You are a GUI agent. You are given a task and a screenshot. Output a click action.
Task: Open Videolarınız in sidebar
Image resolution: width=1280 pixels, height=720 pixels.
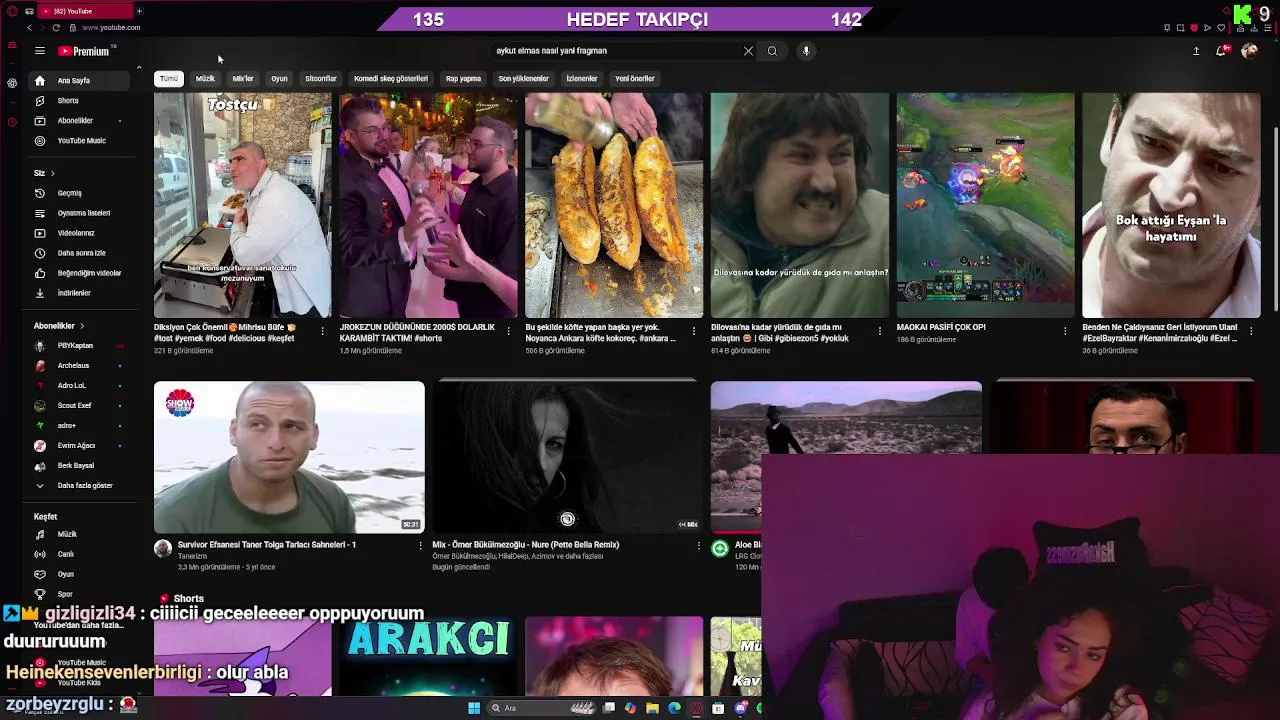(x=81, y=233)
